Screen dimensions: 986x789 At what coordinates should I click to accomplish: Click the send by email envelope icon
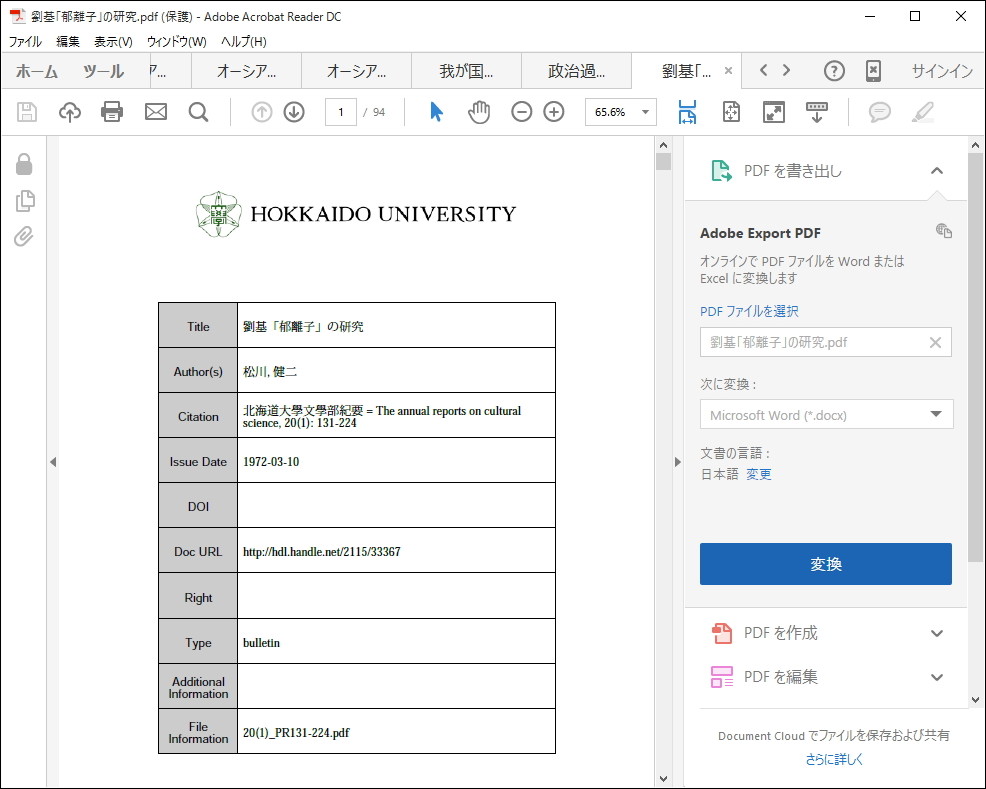[x=156, y=112]
